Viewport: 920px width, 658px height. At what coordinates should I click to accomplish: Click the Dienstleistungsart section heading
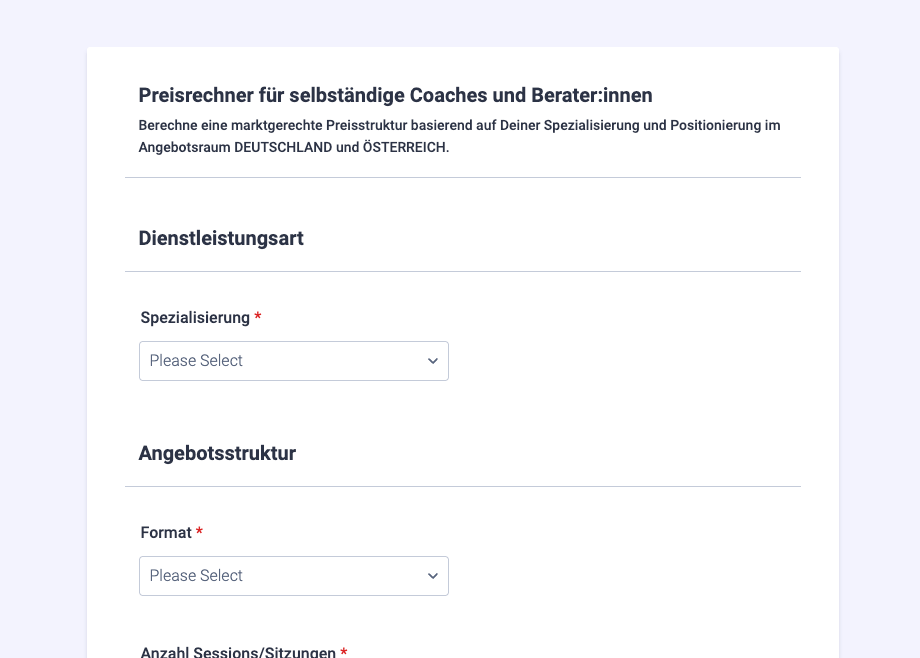pos(221,238)
